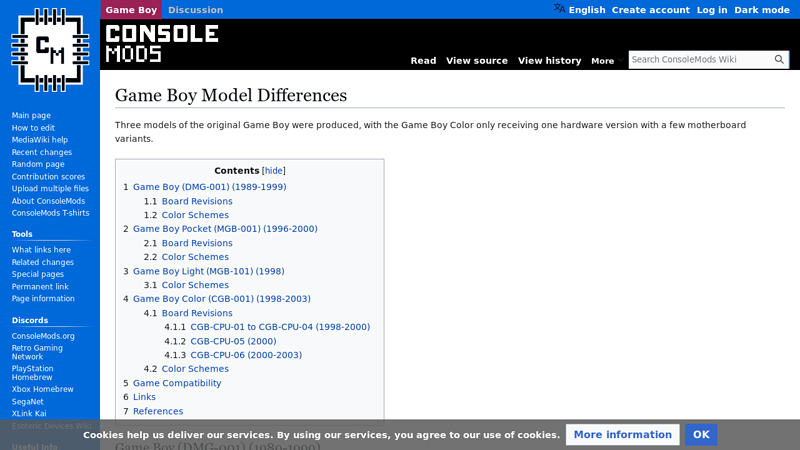This screenshot has height=450, width=800.
Task: Click the search magnifier icon
Action: tap(779, 60)
